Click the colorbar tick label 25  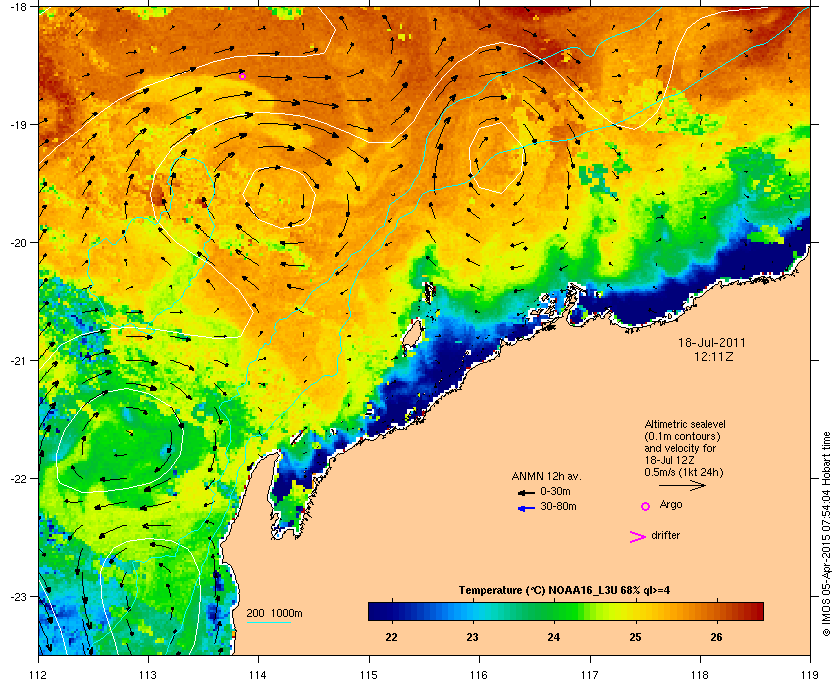pos(635,637)
